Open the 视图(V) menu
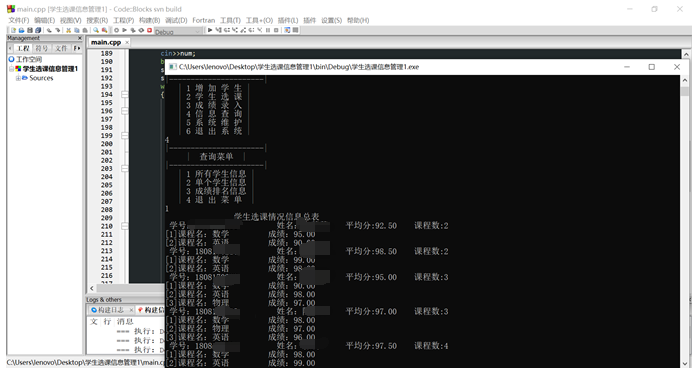 coord(71,20)
